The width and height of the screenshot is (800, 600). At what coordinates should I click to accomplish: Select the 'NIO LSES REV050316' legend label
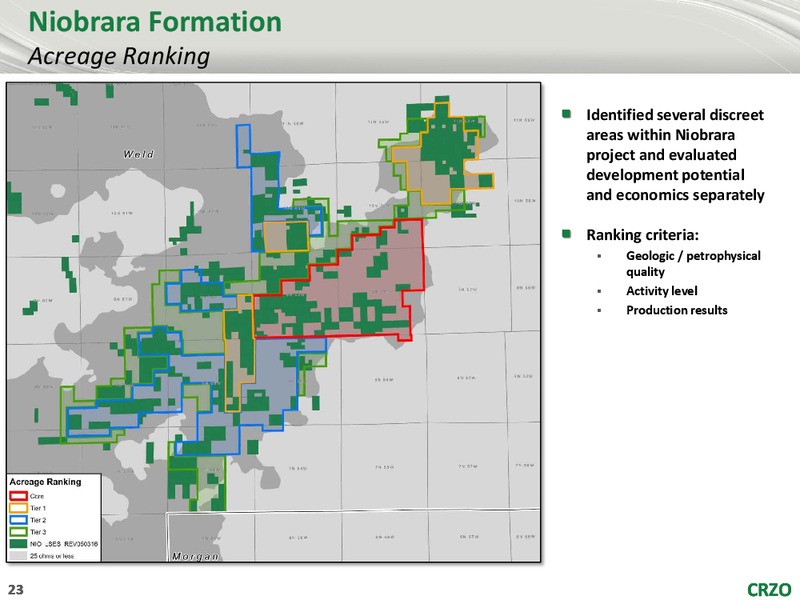coord(64,544)
